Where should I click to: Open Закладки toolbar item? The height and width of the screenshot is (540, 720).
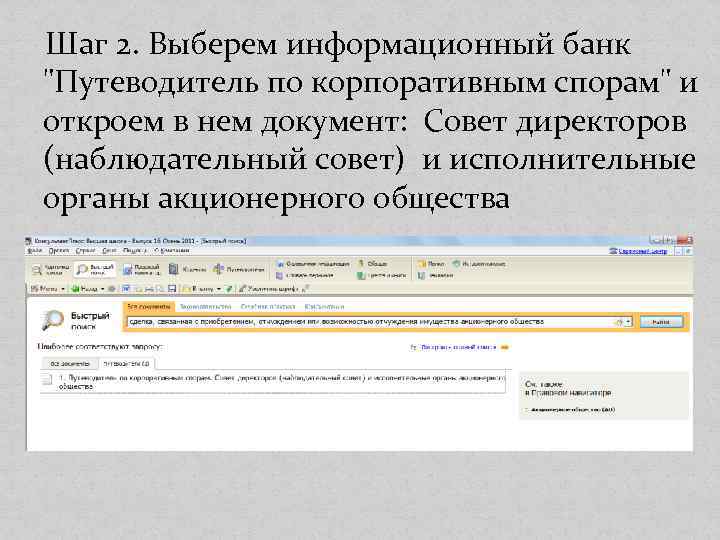point(435,276)
